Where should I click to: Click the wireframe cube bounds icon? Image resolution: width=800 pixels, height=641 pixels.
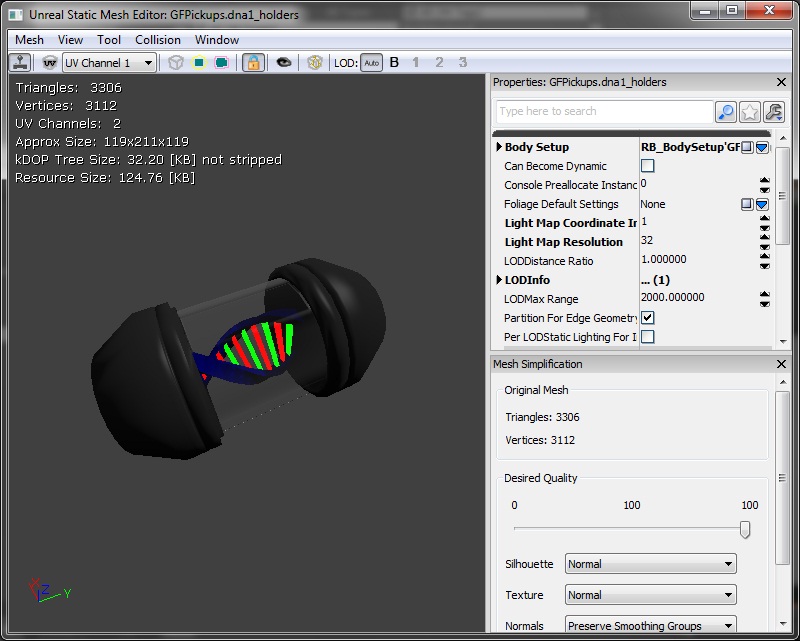click(176, 62)
